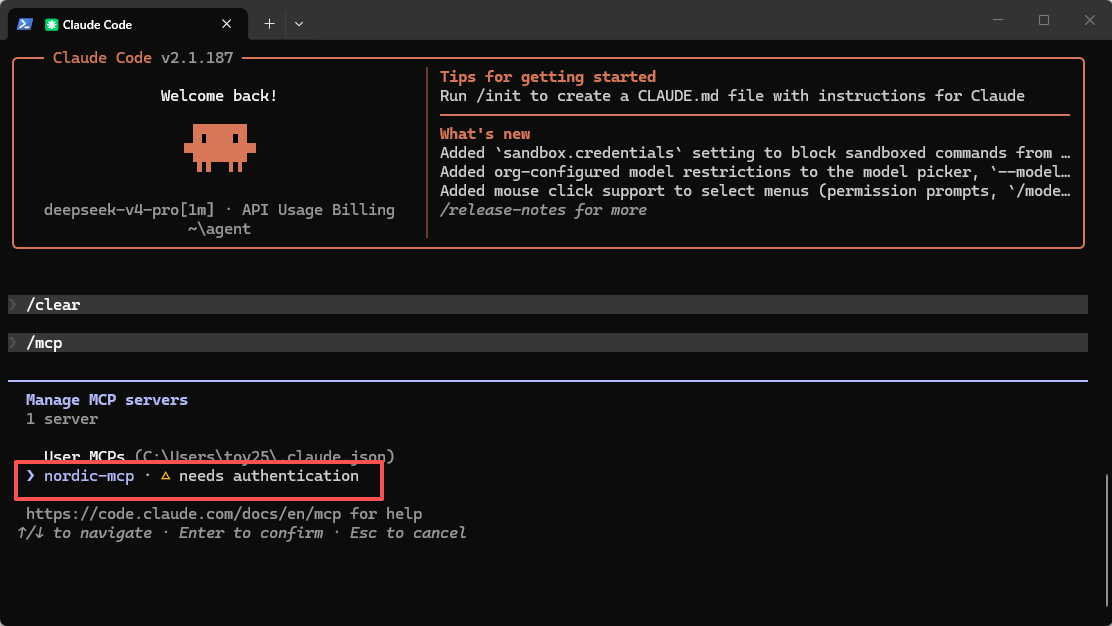1112x626 pixels.
Task: Click the selection arrow beside nordic-mcp
Action: [30, 476]
